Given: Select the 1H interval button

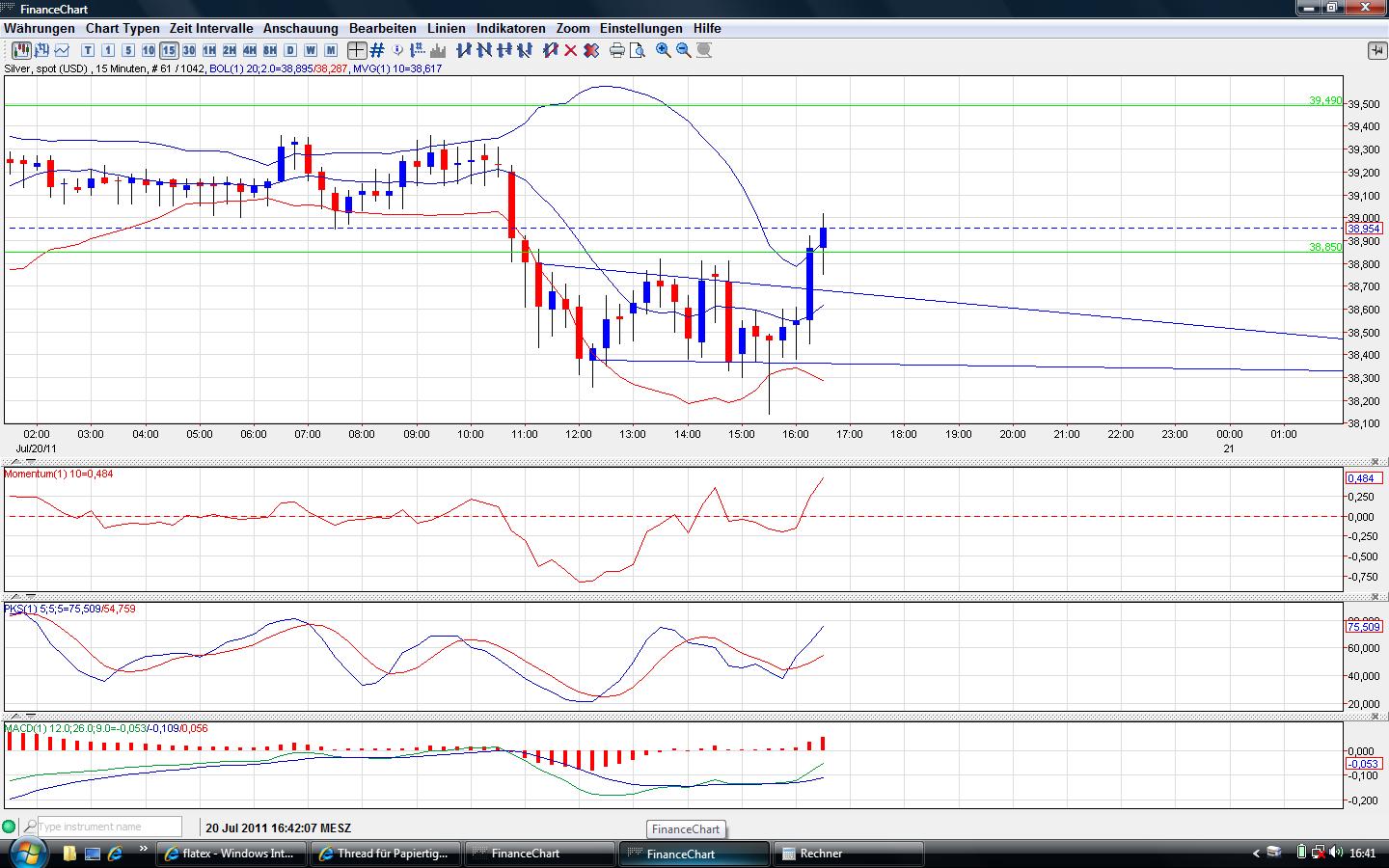Looking at the screenshot, I should (x=209, y=50).
